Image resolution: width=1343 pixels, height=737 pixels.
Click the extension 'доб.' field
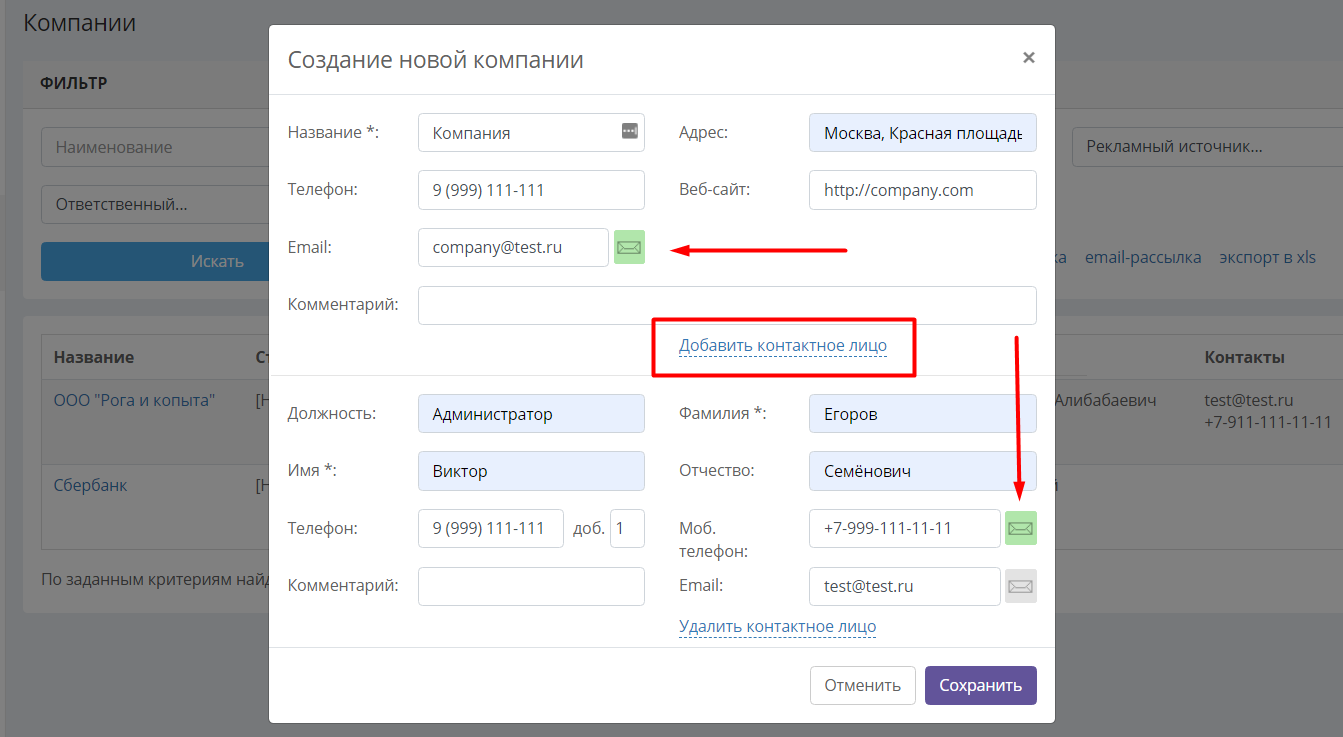point(627,528)
